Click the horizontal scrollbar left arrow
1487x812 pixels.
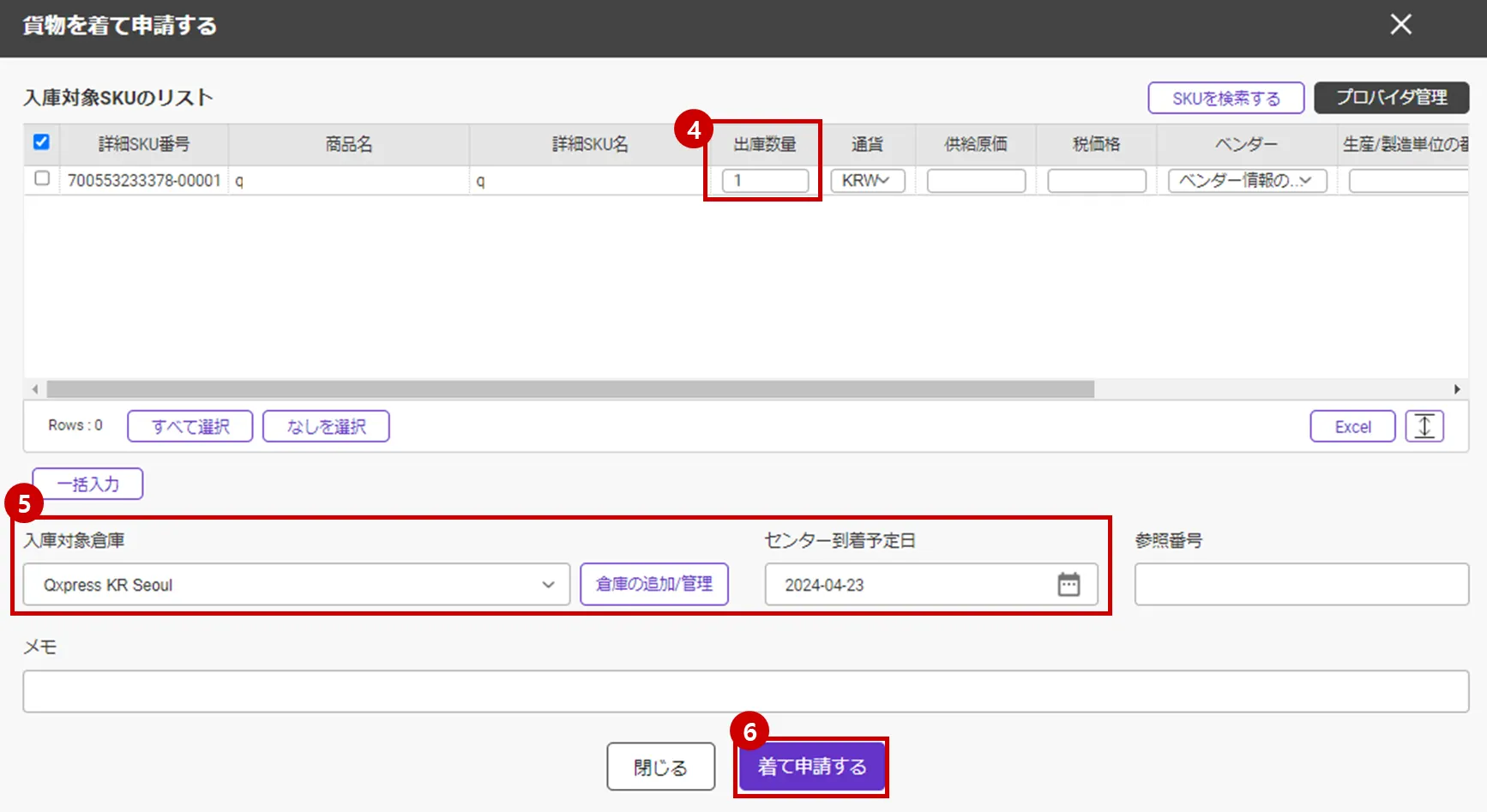[x=35, y=389]
